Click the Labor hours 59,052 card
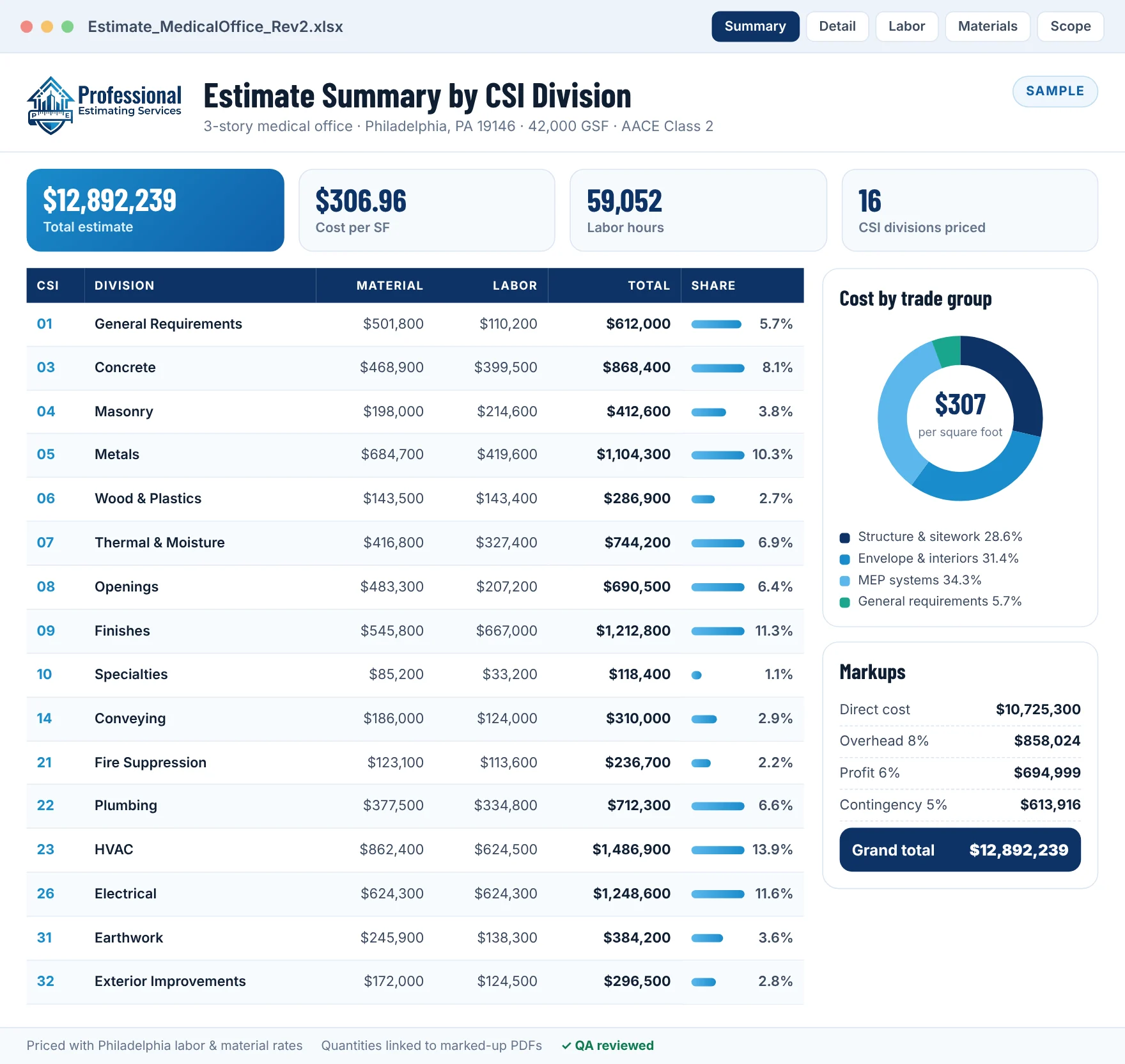Viewport: 1125px width, 1064px height. (x=699, y=210)
